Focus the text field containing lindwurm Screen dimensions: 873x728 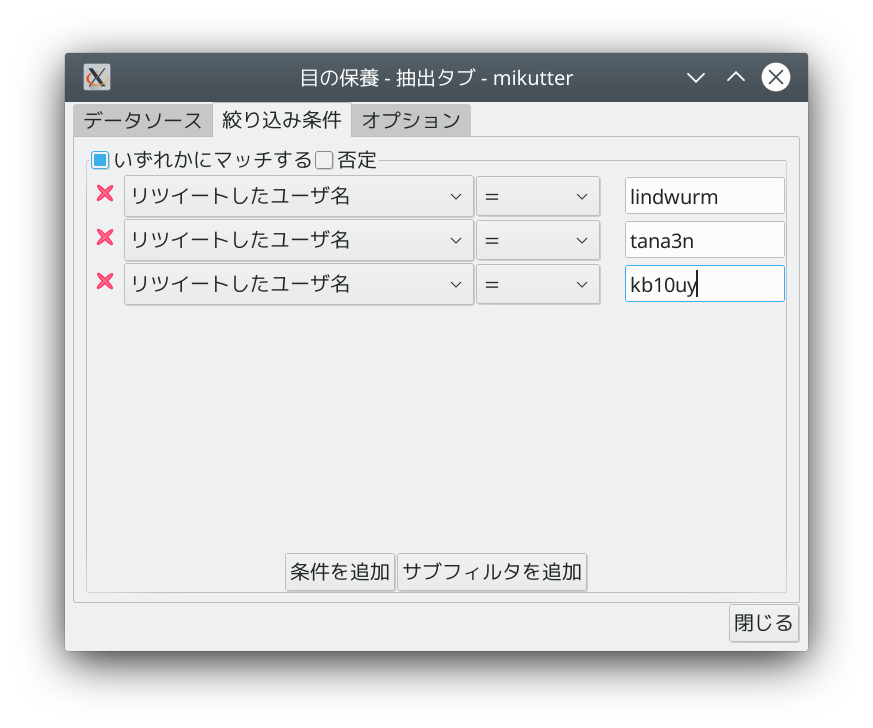click(704, 196)
